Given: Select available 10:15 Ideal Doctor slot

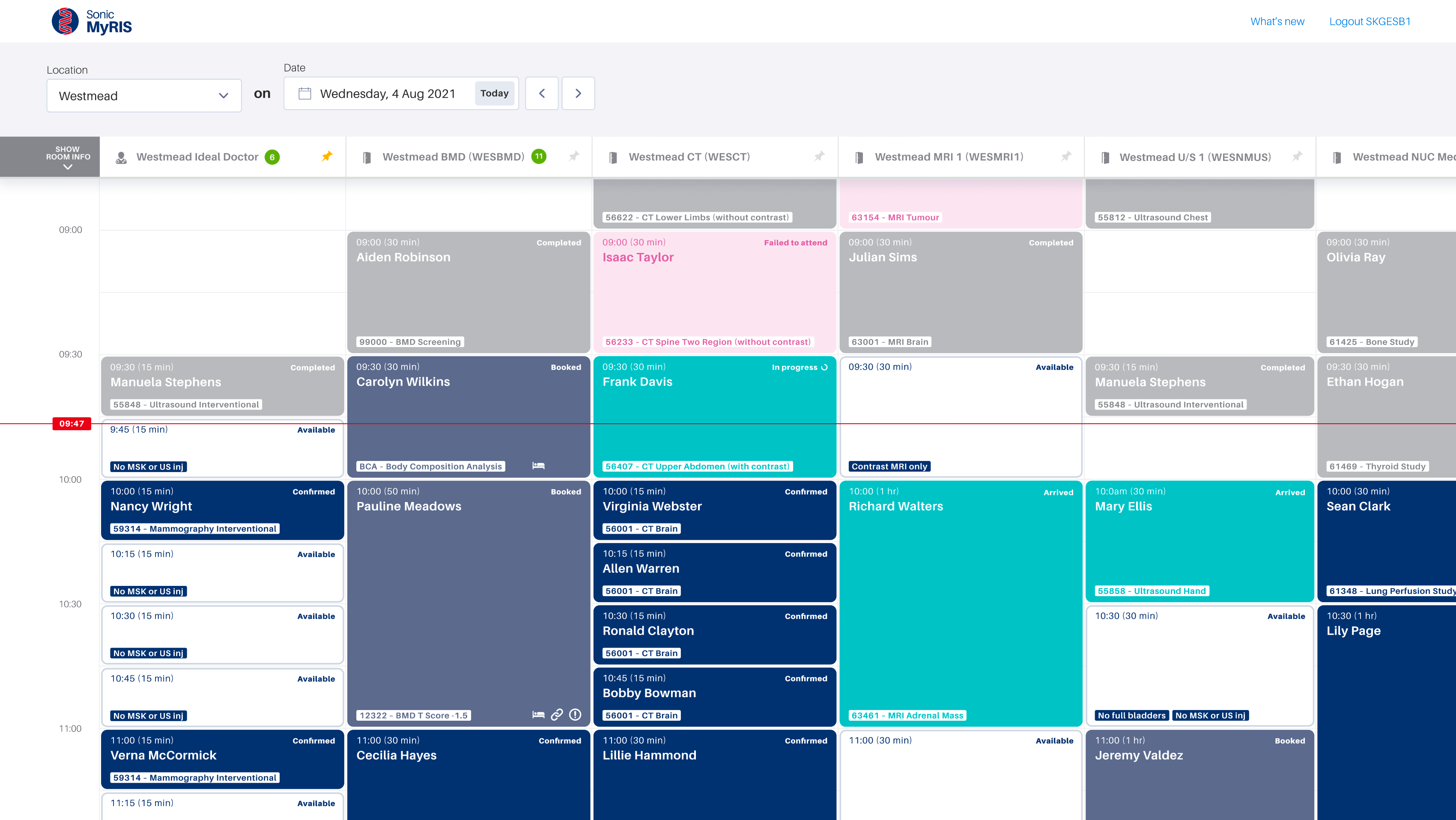Looking at the screenshot, I should 222,572.
